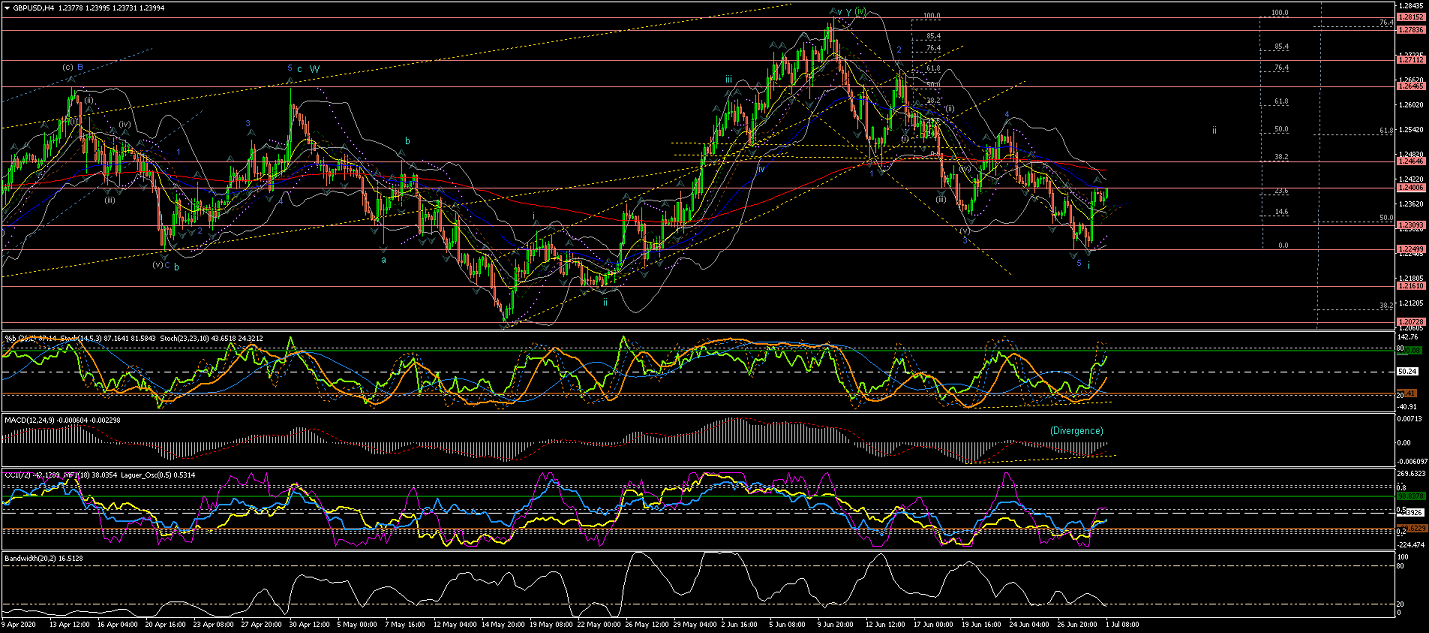This screenshot has width=1429, height=633.
Task: Select the large cyan W wave label
Action: click(x=314, y=69)
